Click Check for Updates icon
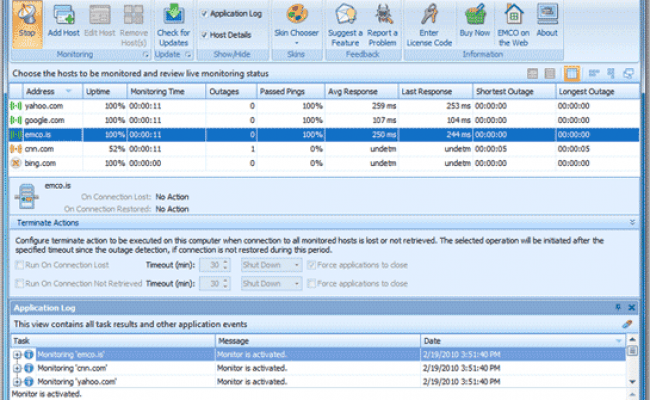The image size is (650, 400). click(173, 14)
